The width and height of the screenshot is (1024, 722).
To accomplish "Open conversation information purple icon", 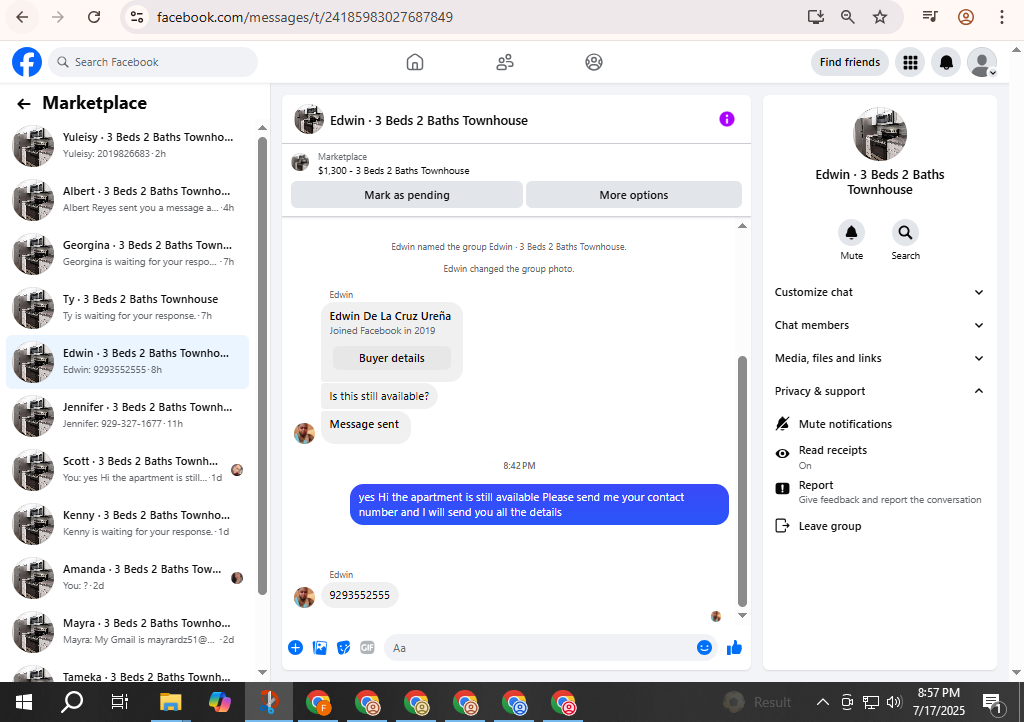I will (x=727, y=119).
